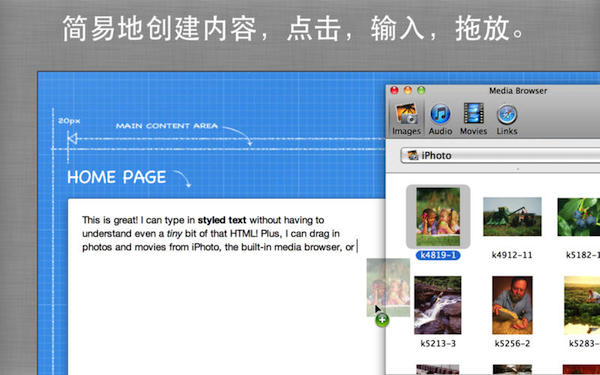Select the k5213-3 waterfall photo thumbnail
The image size is (600, 375).
coord(437,305)
